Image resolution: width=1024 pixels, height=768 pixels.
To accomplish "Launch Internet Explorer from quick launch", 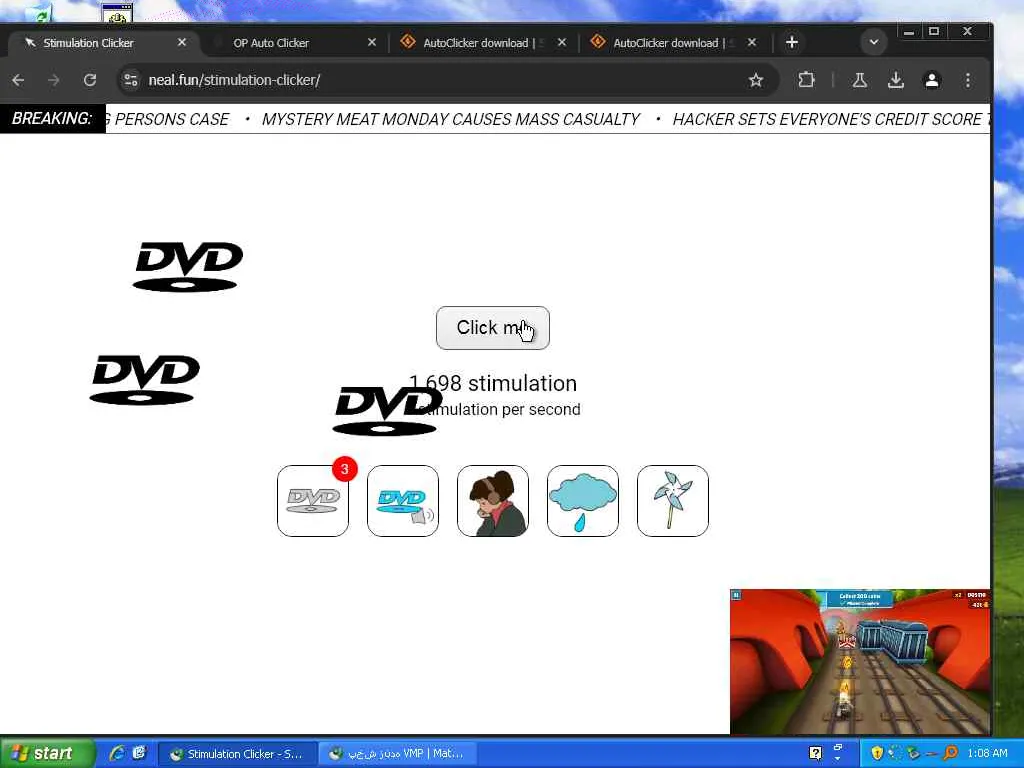I will pos(118,753).
